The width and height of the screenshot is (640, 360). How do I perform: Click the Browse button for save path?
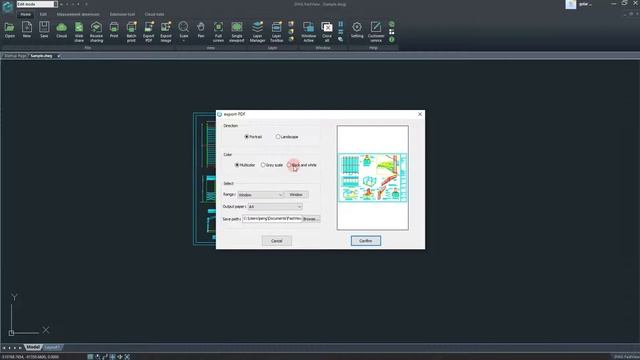311,219
